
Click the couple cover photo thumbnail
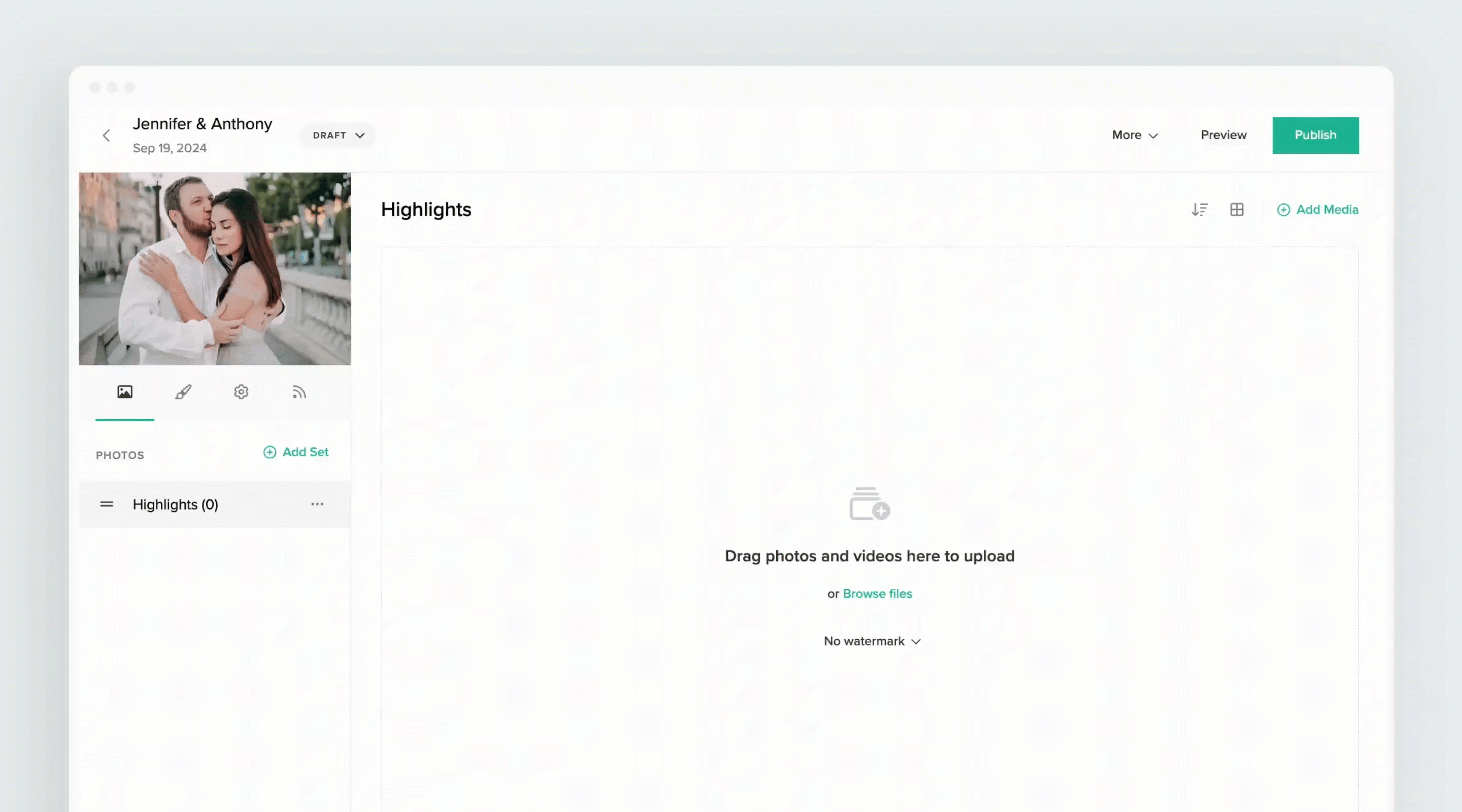click(x=215, y=269)
